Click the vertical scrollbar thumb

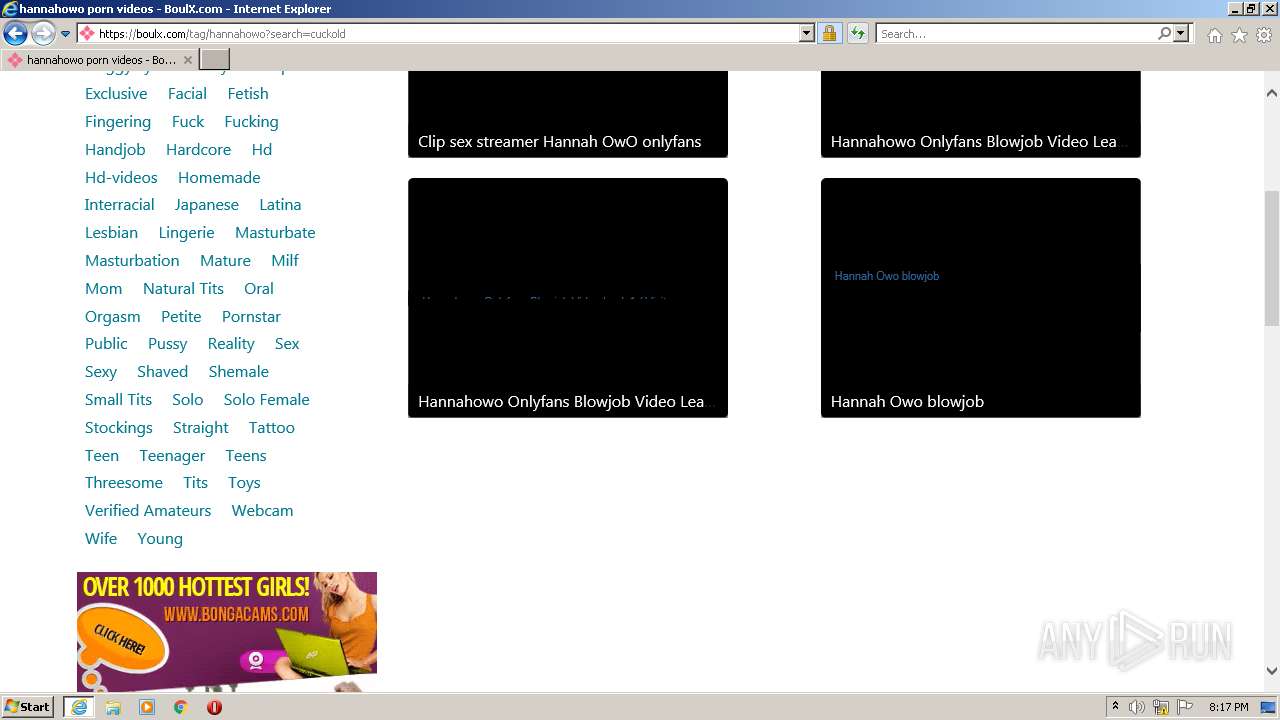click(1272, 258)
